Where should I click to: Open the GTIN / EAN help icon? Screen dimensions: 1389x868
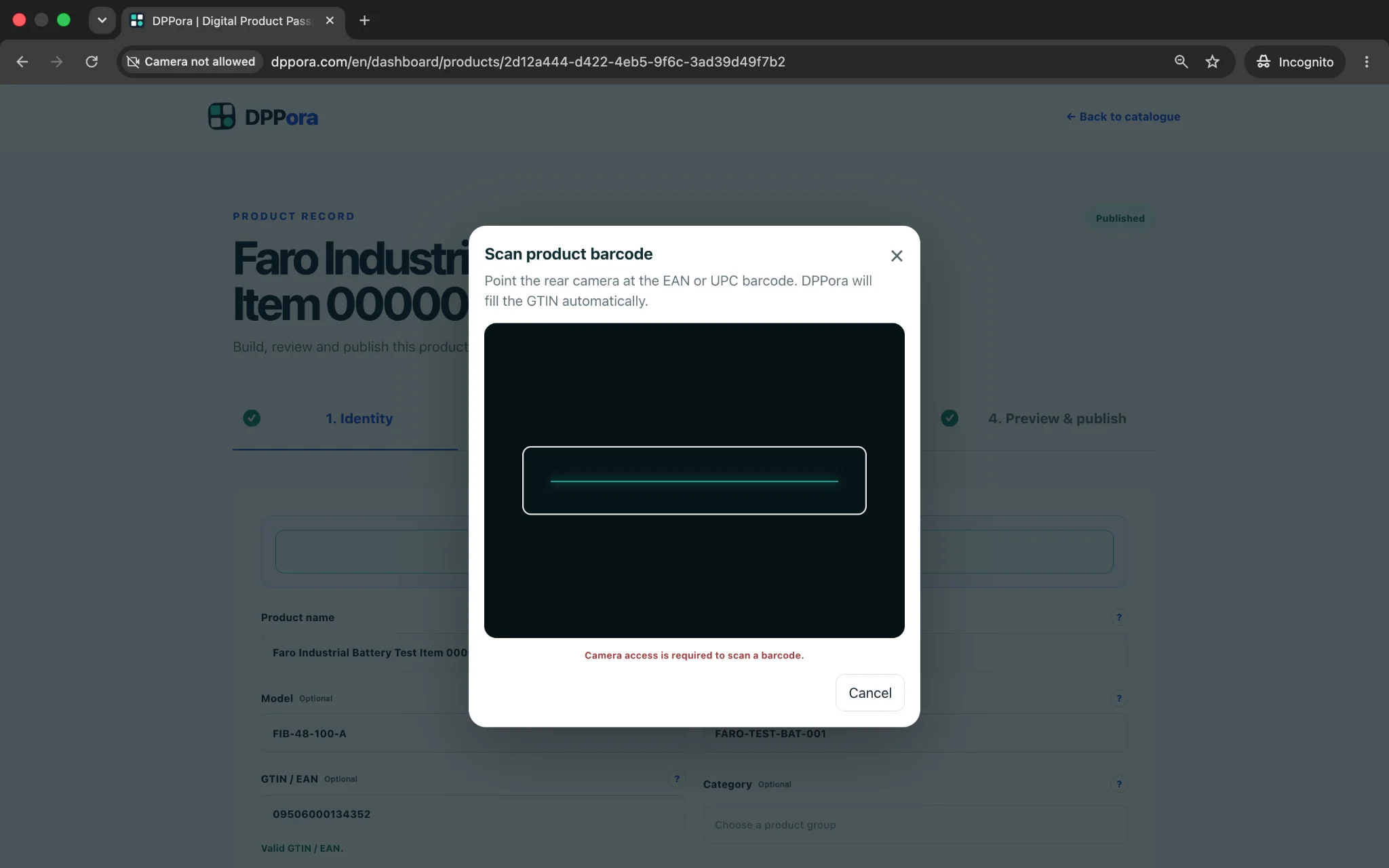(676, 778)
